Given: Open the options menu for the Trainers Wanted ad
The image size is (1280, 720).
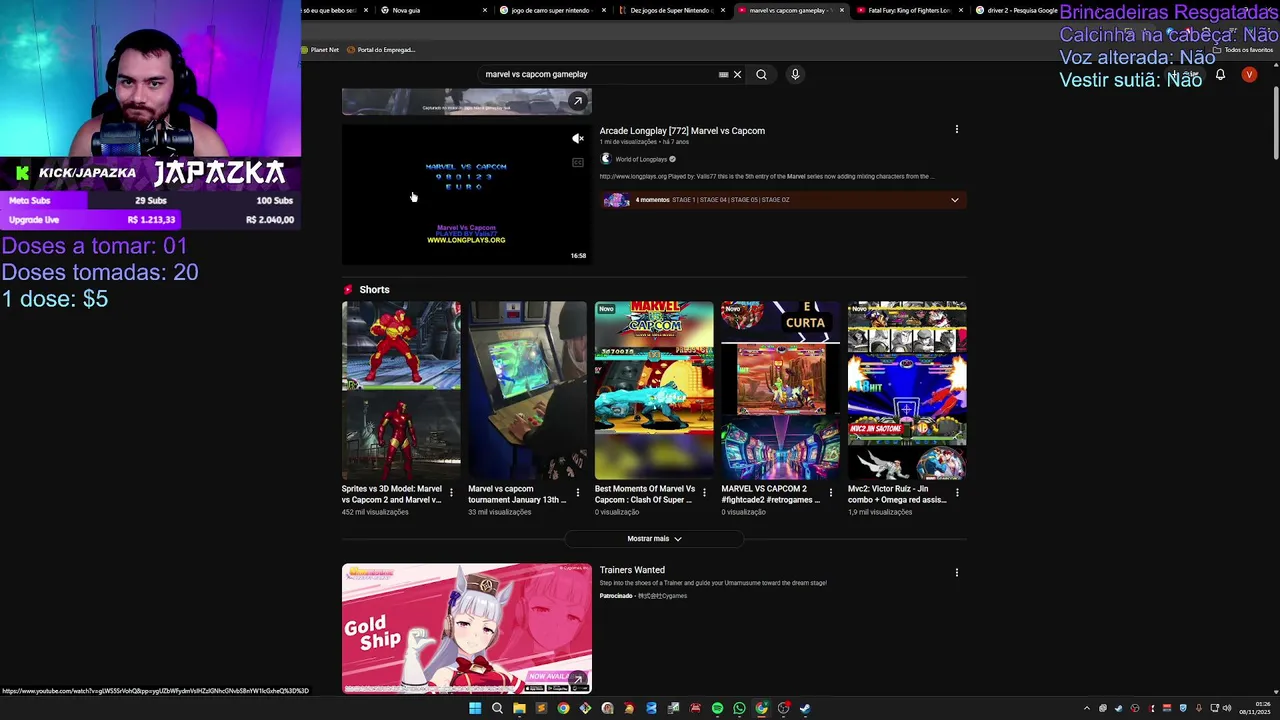Looking at the screenshot, I should [956, 573].
